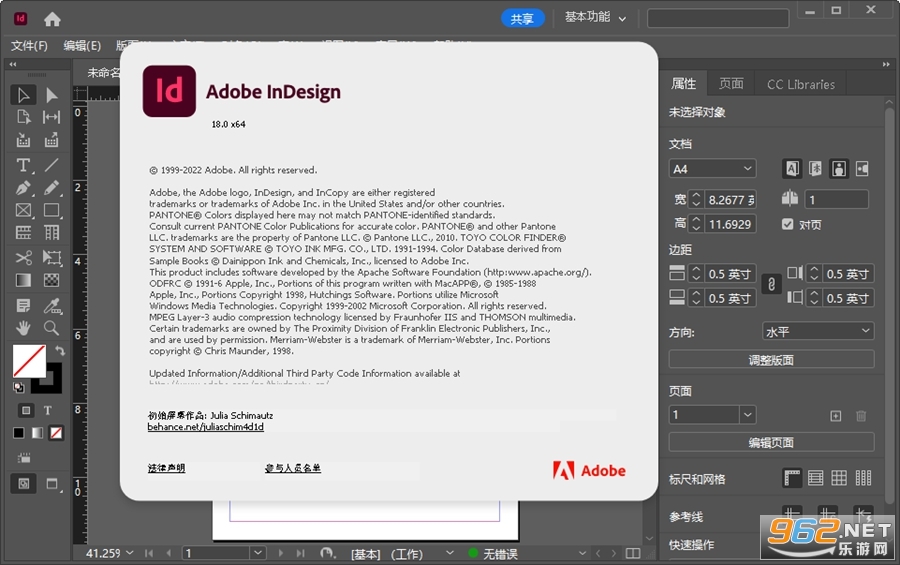Viewport: 900px width, 565px height.
Task: Switch to the CC Libraries tab
Action: tap(801, 84)
